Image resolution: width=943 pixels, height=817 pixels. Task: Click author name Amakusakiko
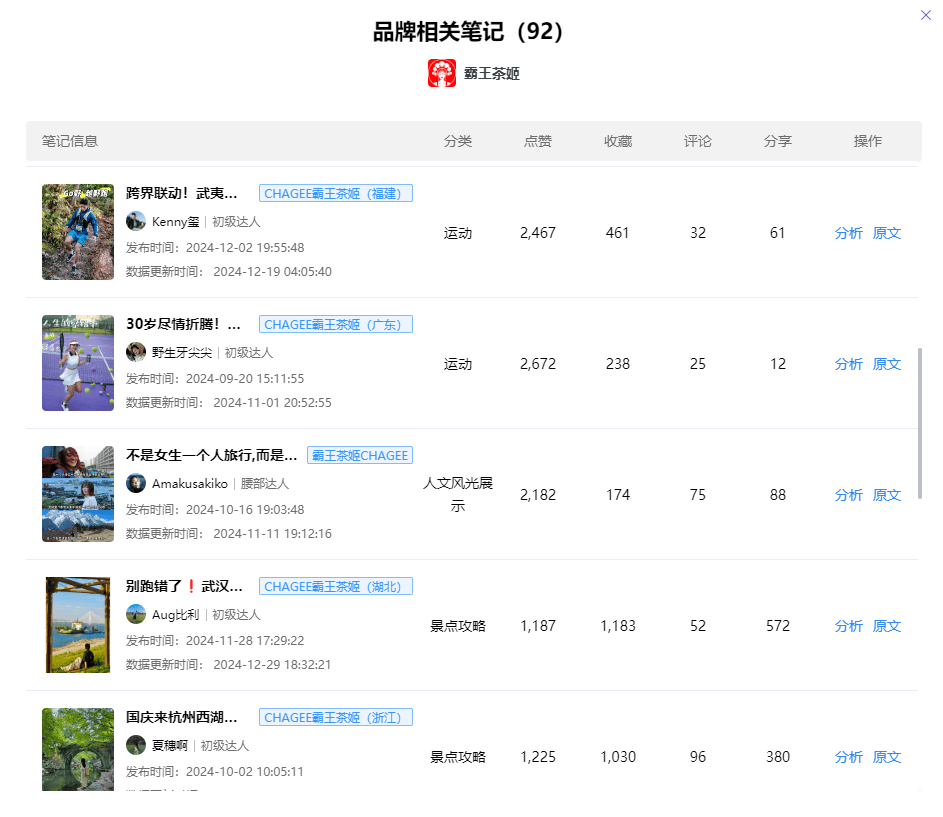pos(190,484)
